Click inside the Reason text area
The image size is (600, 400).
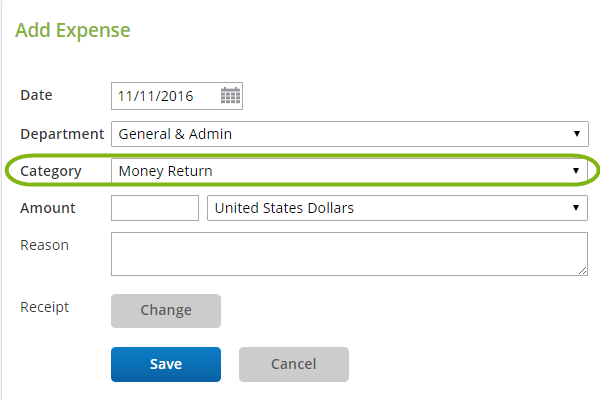coord(349,254)
